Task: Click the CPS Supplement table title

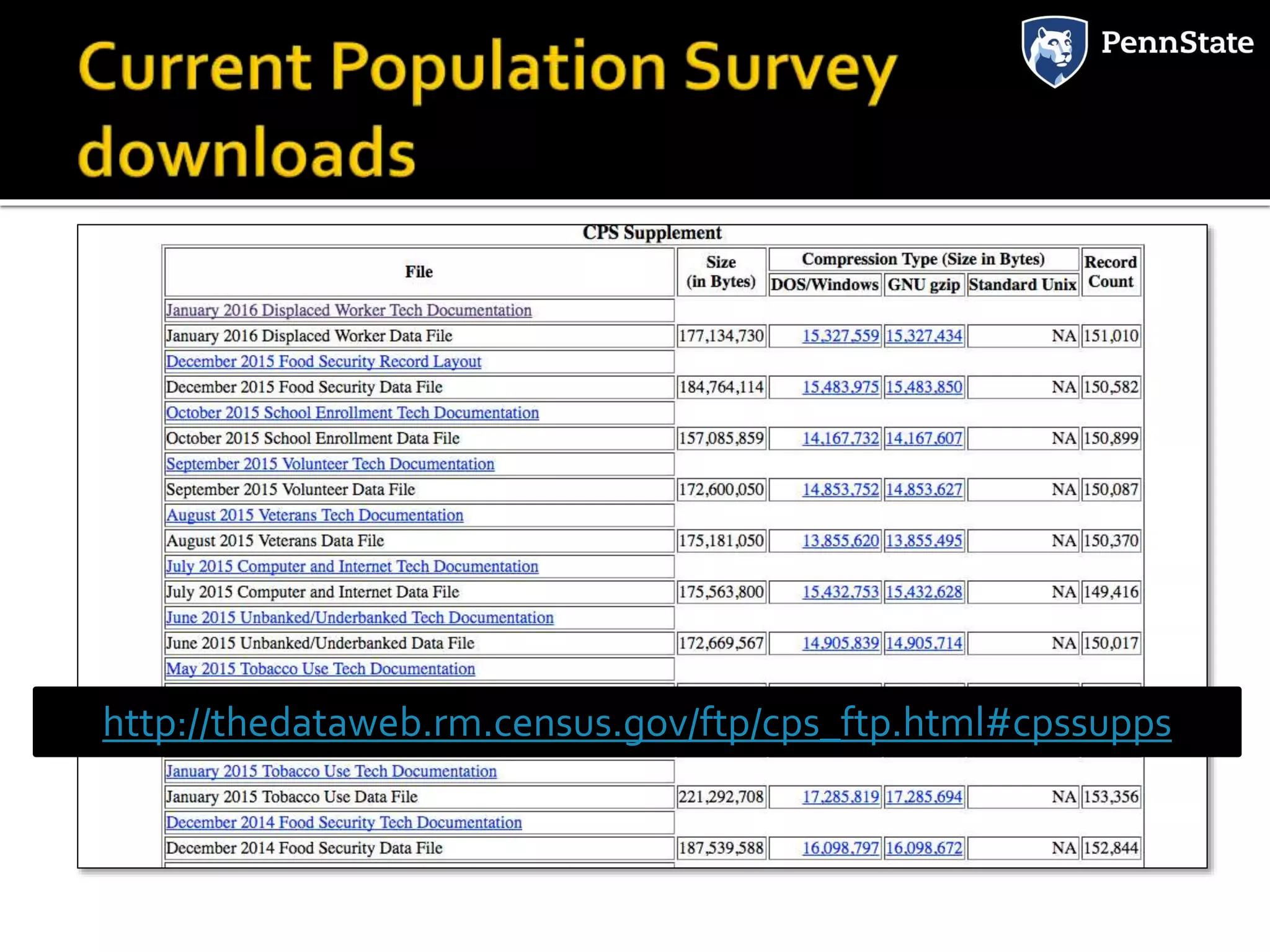Action: click(x=652, y=233)
